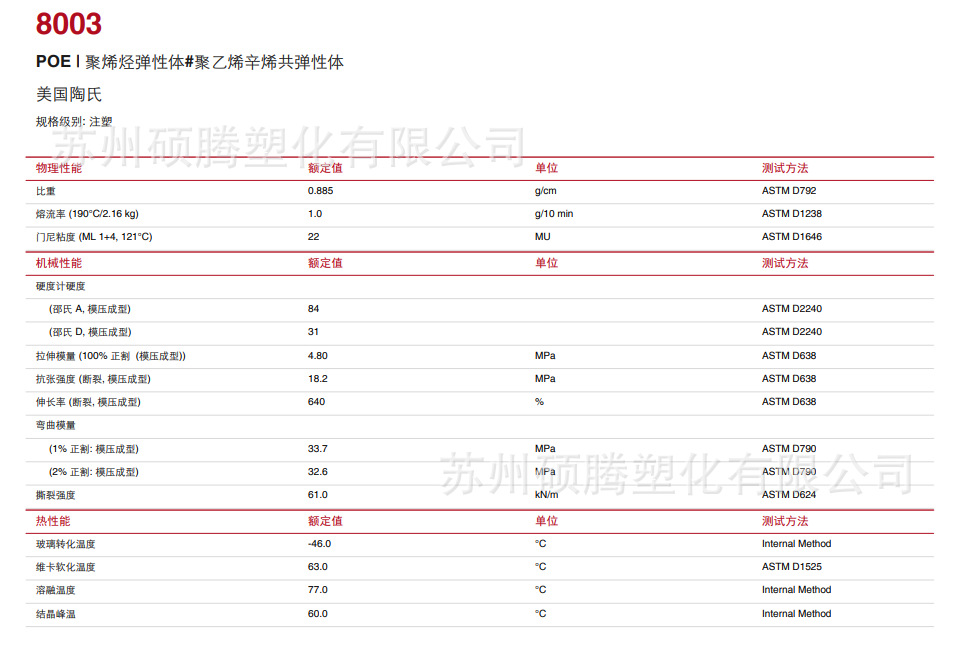Select the 溶融温度 row label

pyautogui.click(x=55, y=591)
